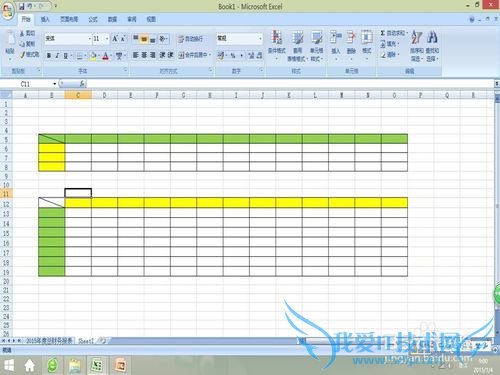Increase font size with the large A
This screenshot has width=500, height=375.
tap(115, 39)
